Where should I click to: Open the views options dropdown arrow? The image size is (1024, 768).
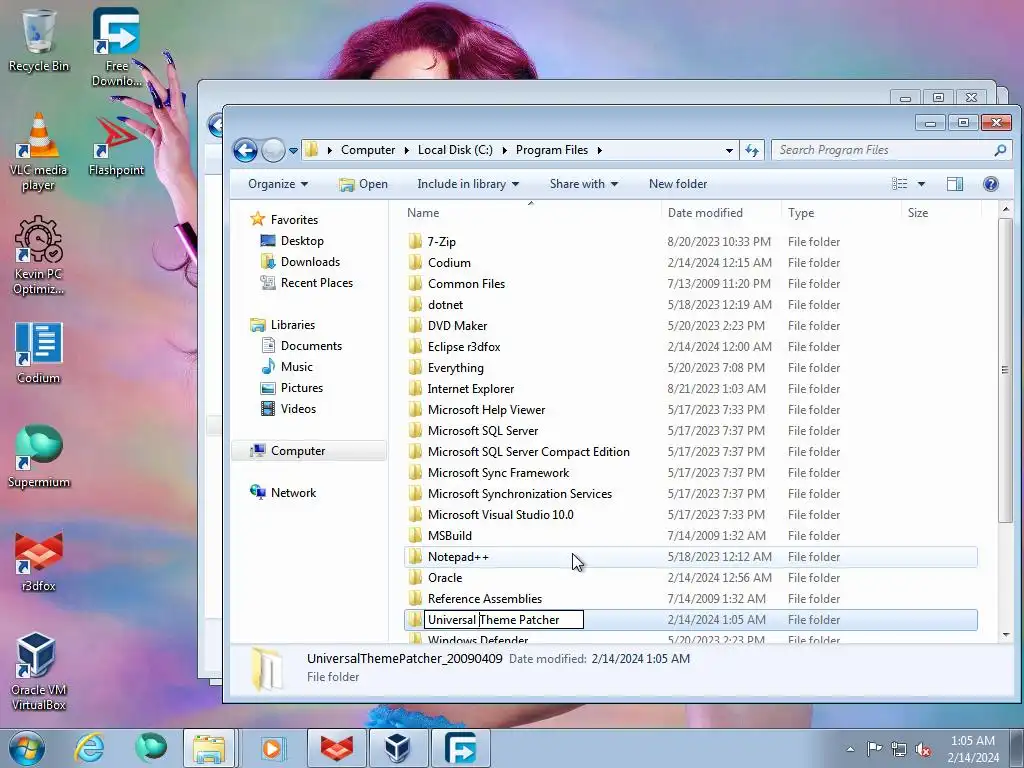[921, 184]
